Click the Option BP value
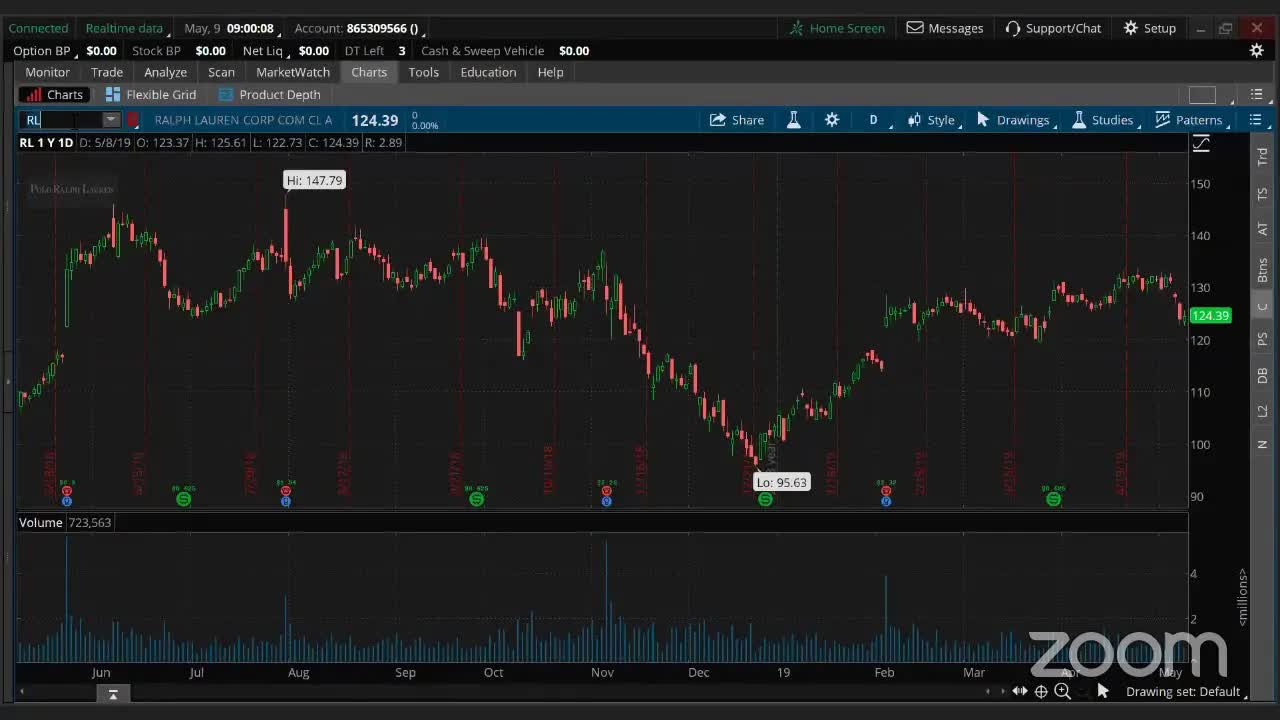This screenshot has width=1280, height=720. tap(101, 51)
